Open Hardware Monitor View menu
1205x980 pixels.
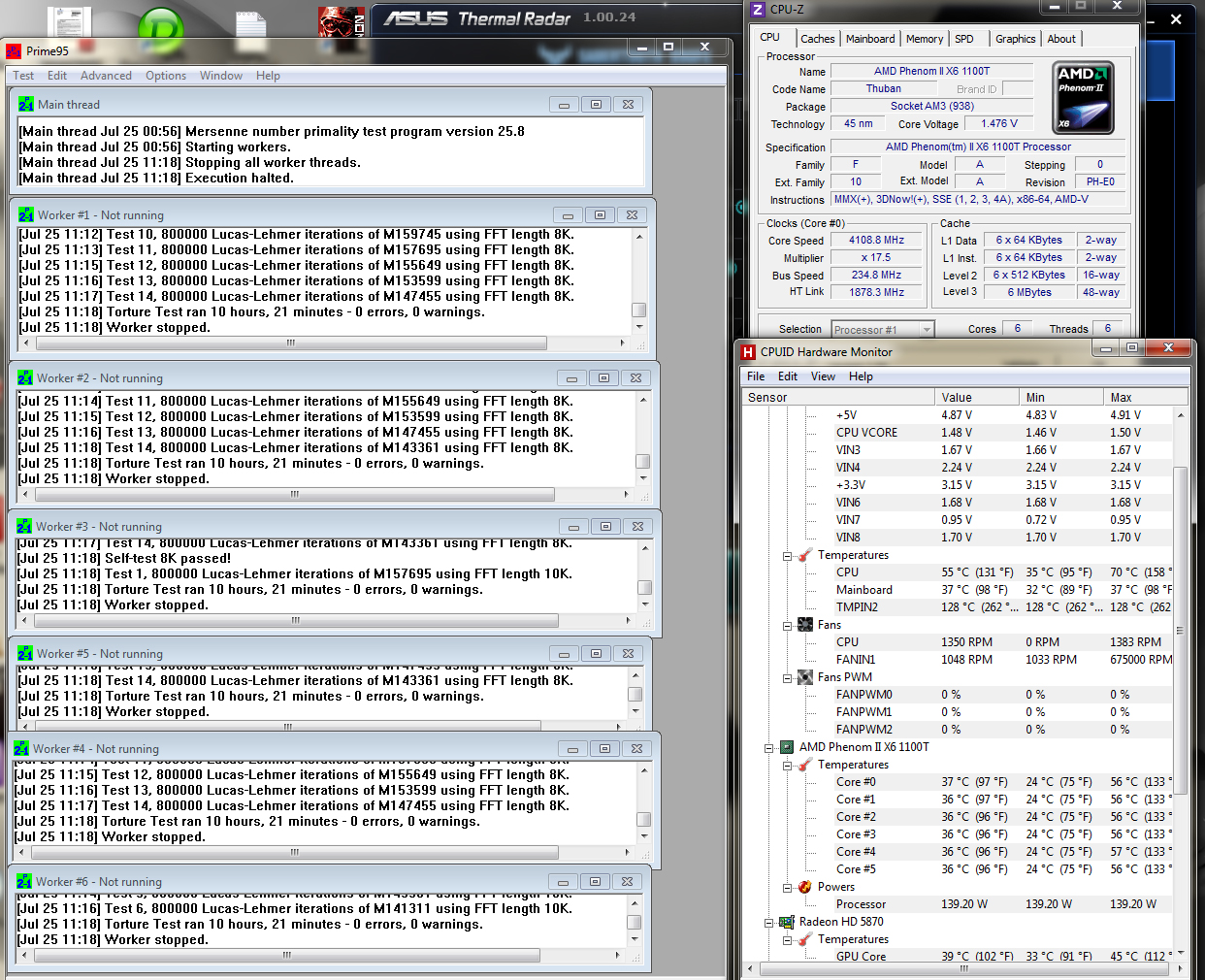point(823,376)
